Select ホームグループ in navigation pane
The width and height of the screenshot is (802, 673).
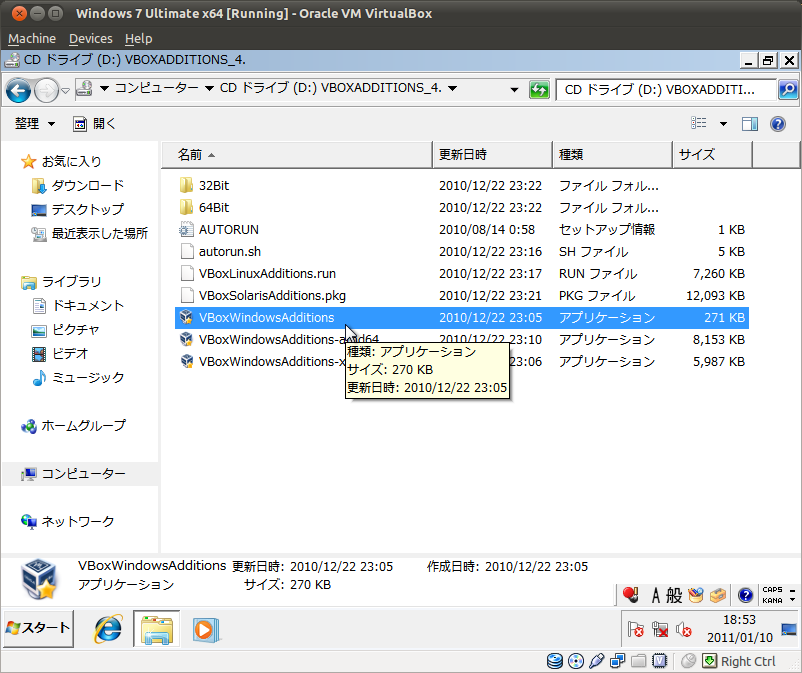(73, 426)
